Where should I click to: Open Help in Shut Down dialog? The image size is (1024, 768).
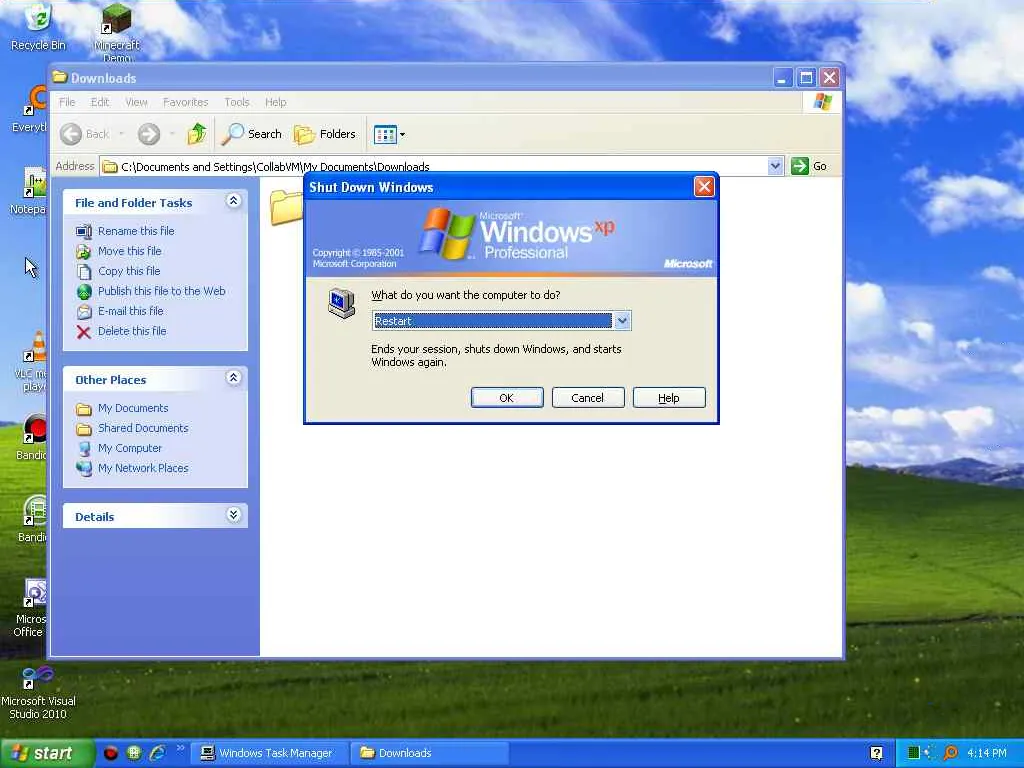click(x=669, y=398)
